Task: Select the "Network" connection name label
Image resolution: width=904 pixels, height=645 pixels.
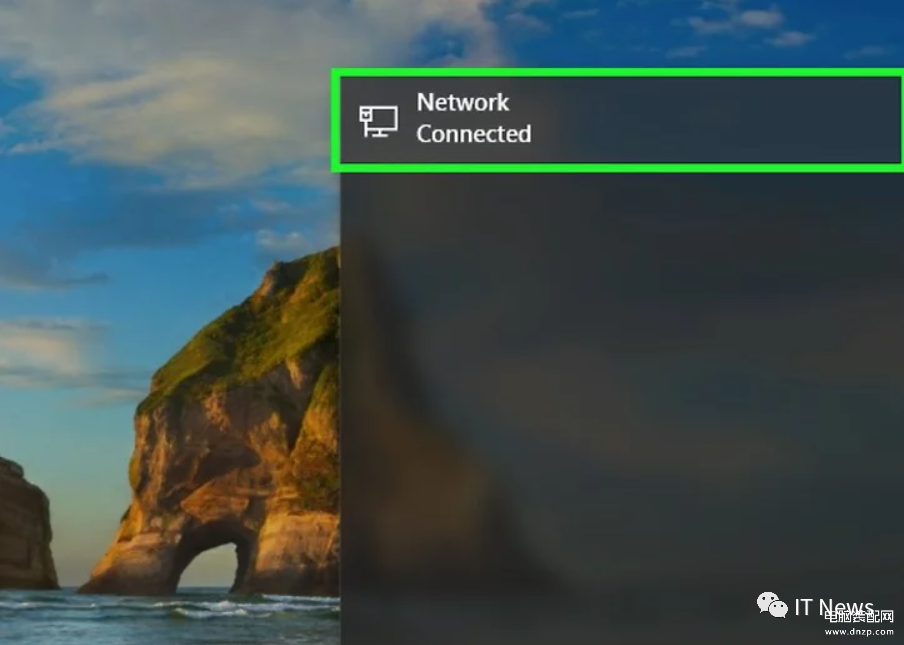Action: (x=462, y=103)
